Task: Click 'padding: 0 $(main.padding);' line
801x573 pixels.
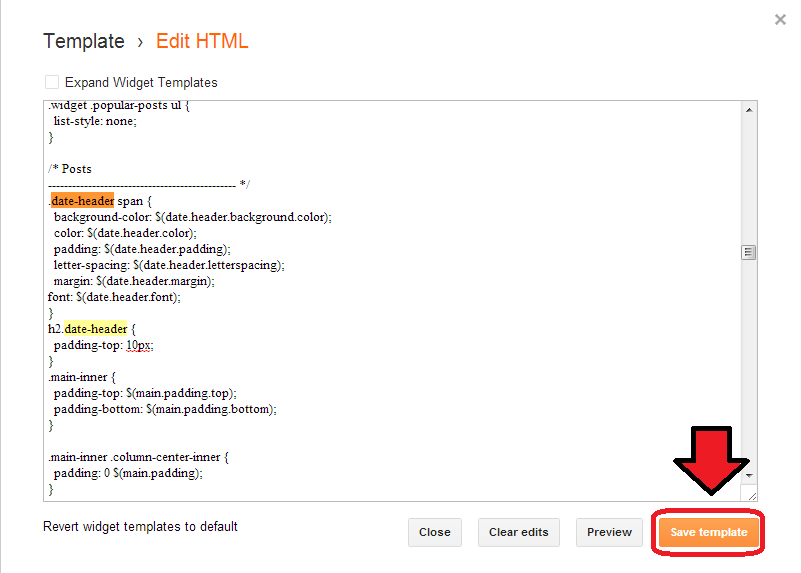Action: click(128, 473)
